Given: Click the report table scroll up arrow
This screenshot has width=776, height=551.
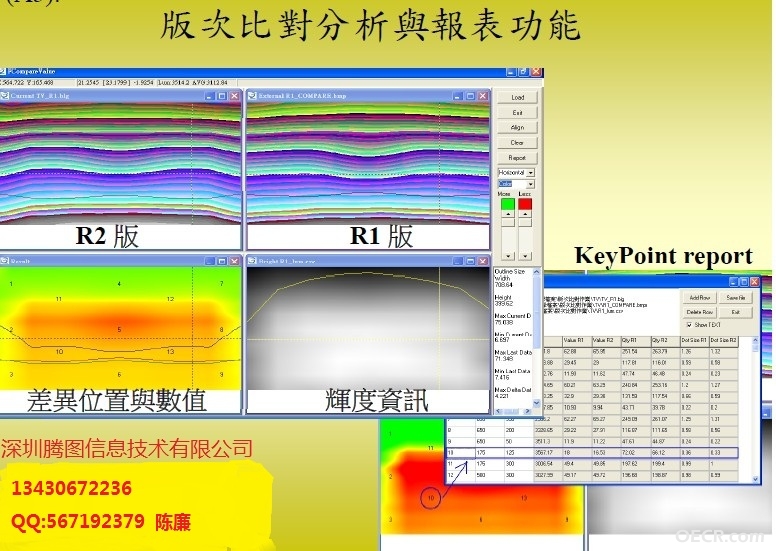Looking at the screenshot, I should (755, 341).
